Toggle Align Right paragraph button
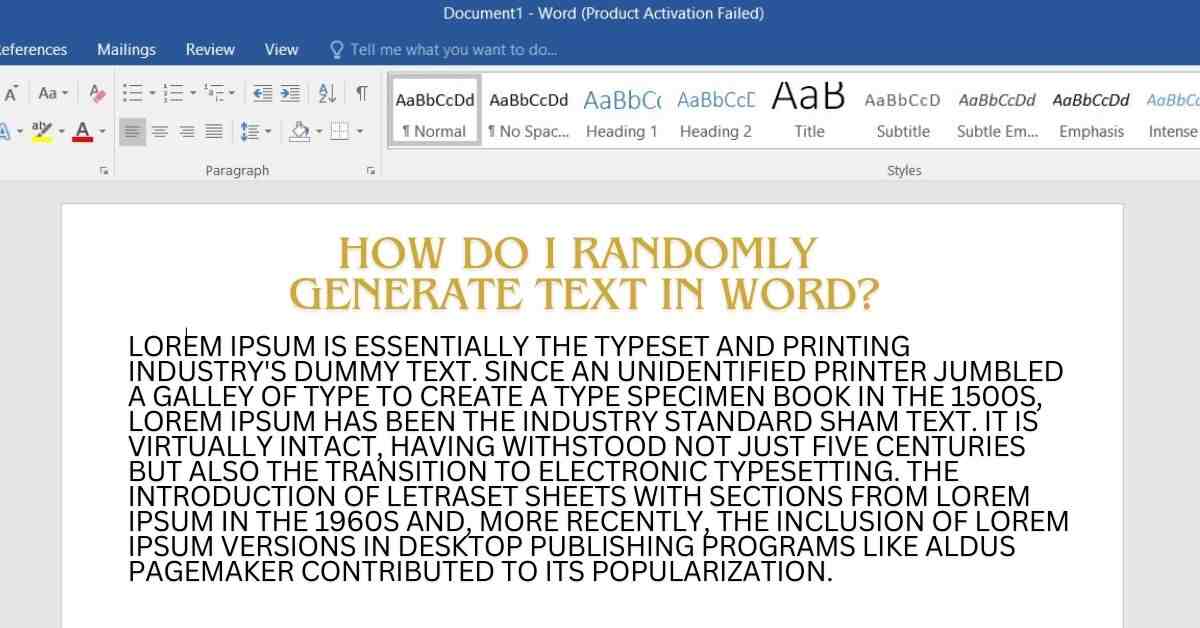 point(187,131)
